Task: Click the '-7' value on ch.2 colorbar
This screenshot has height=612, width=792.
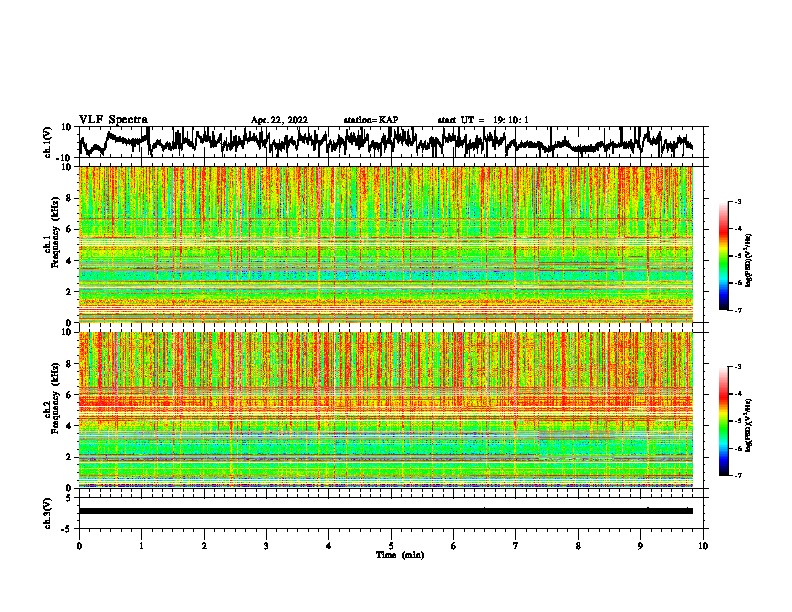Action: click(738, 475)
